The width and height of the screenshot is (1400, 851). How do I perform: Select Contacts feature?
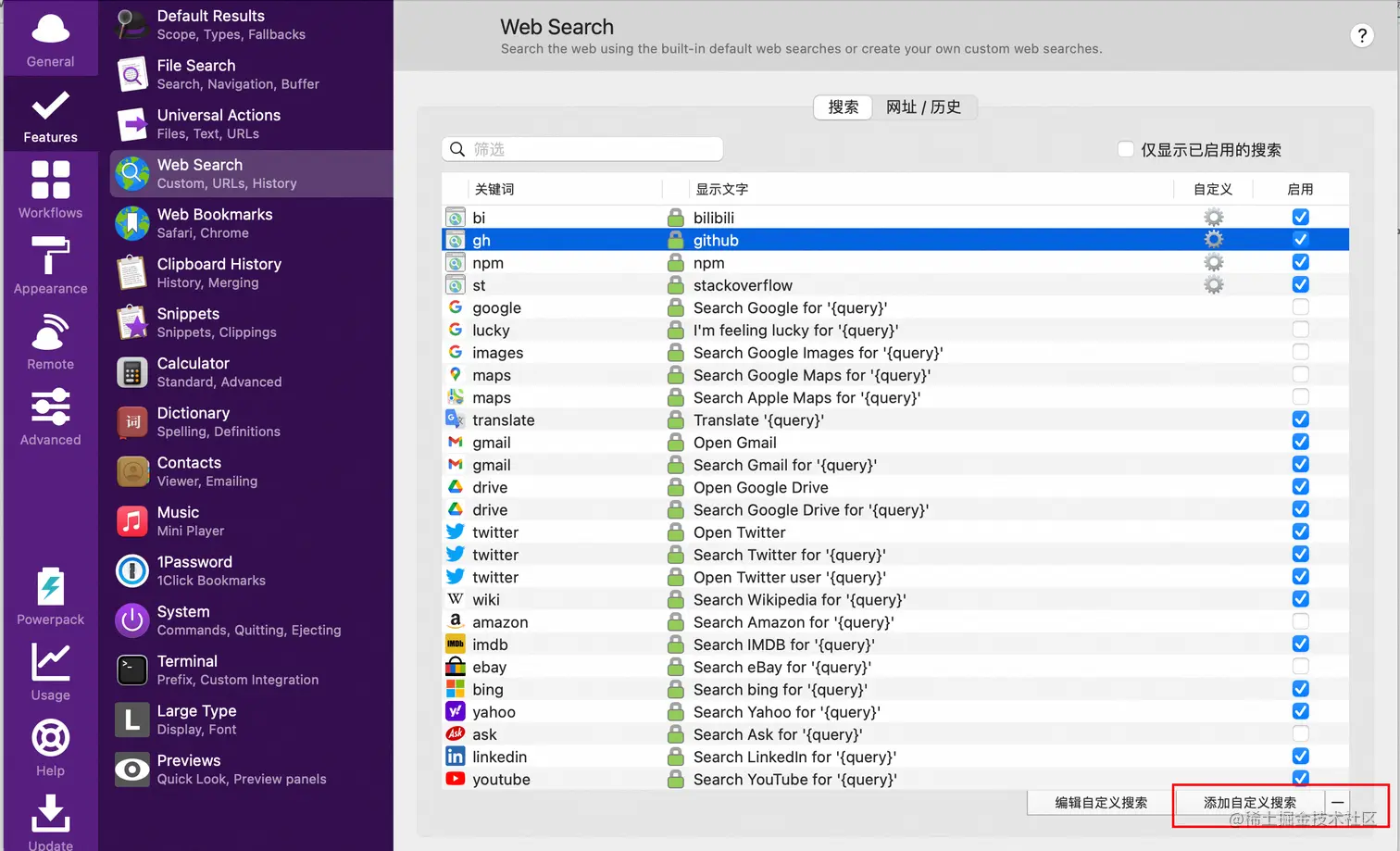(252, 471)
